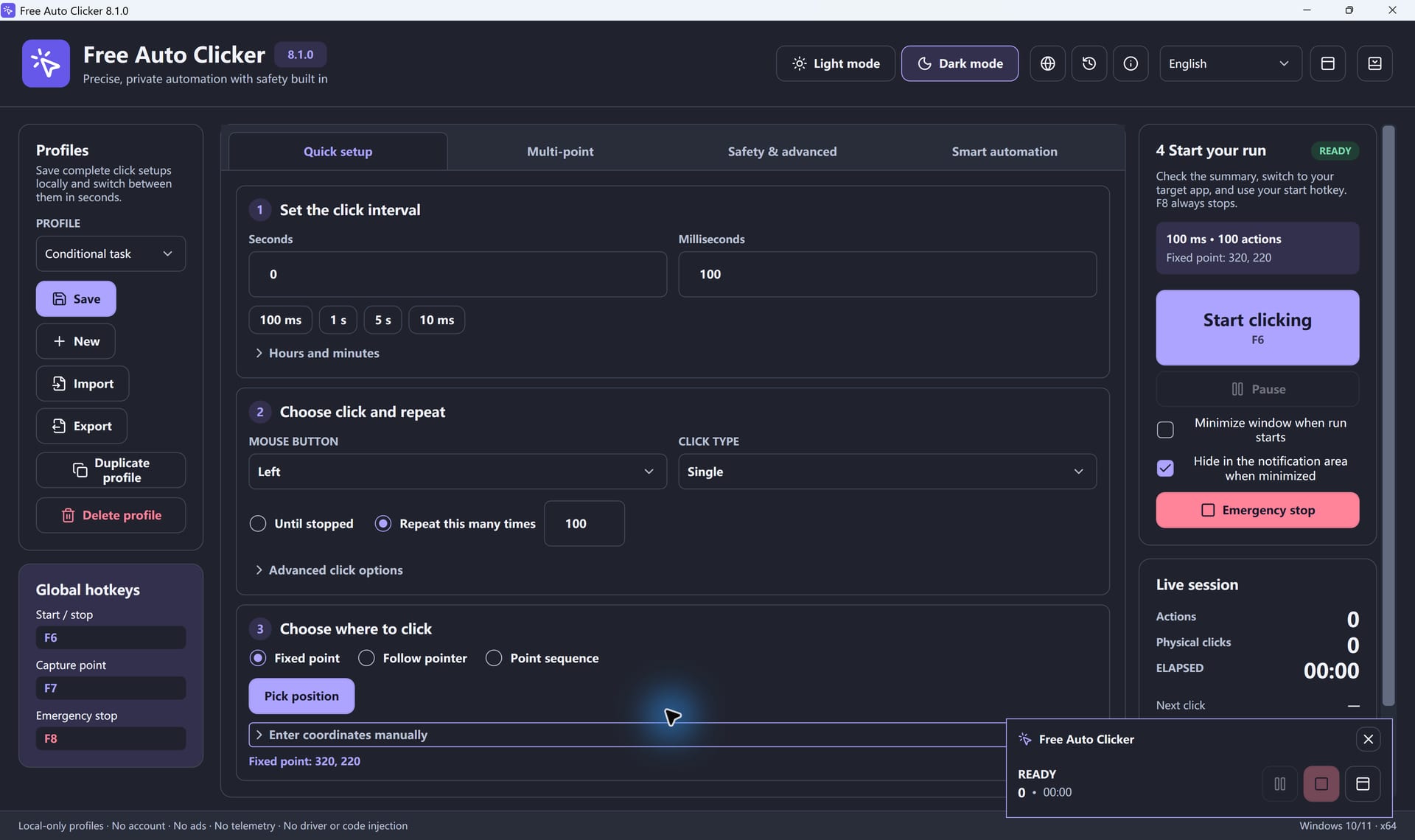Screen dimensions: 1415x840
Task: Switch to Light mode
Action: (836, 63)
